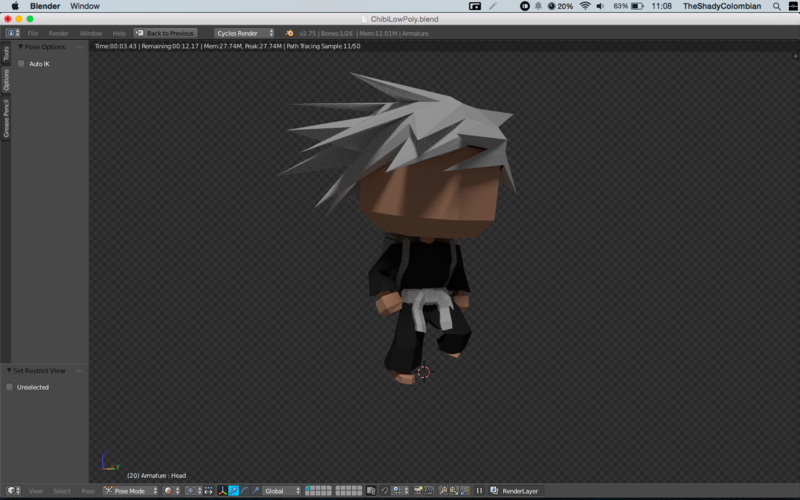The image size is (800, 500).
Task: Open the Pose Mode selector dropdown
Action: click(x=130, y=491)
